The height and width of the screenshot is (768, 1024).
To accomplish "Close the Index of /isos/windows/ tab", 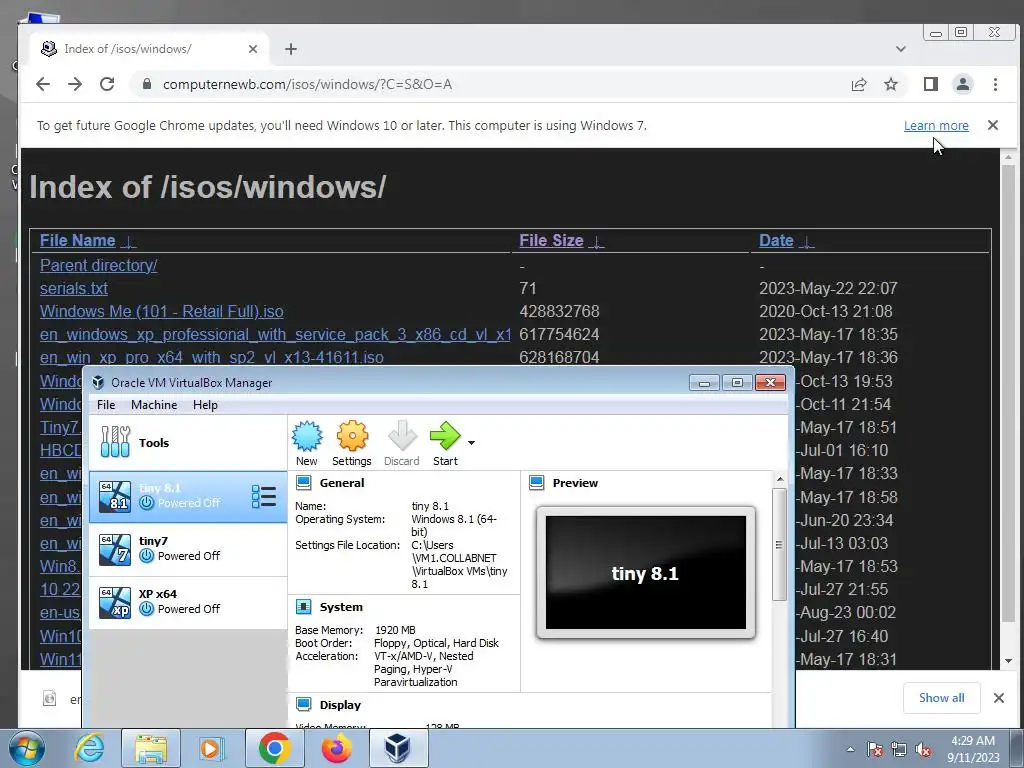I will 253,49.
